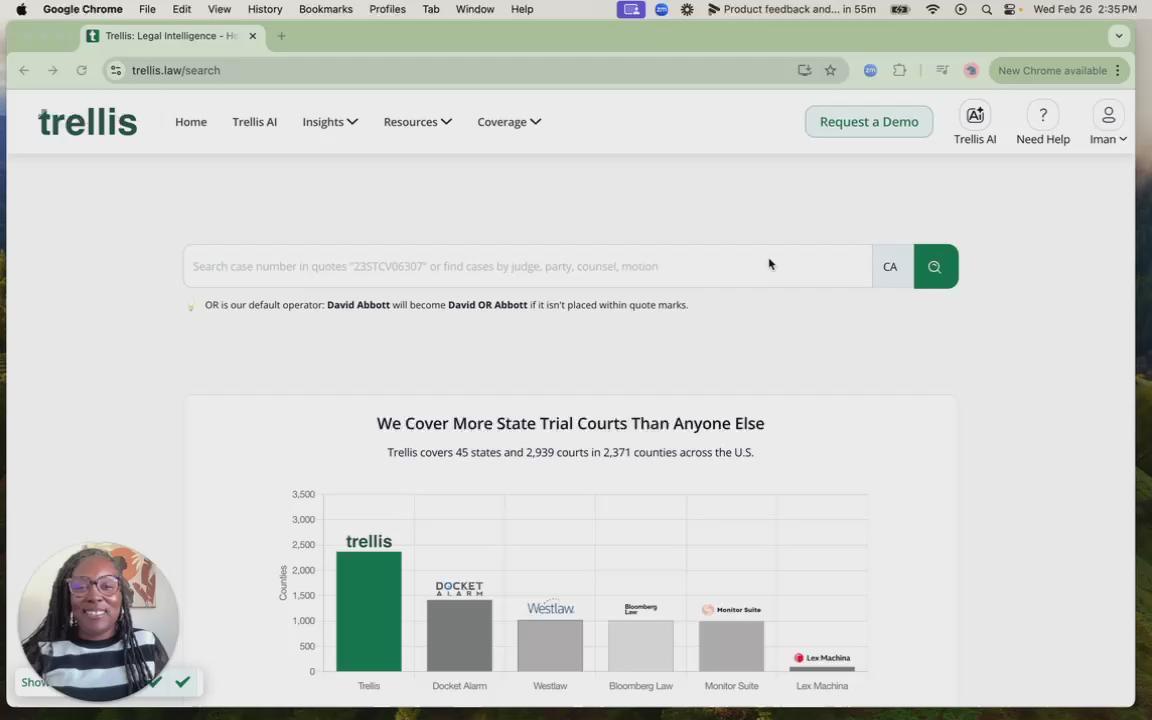
Task: Click the trellis logo in header
Action: coord(87,123)
